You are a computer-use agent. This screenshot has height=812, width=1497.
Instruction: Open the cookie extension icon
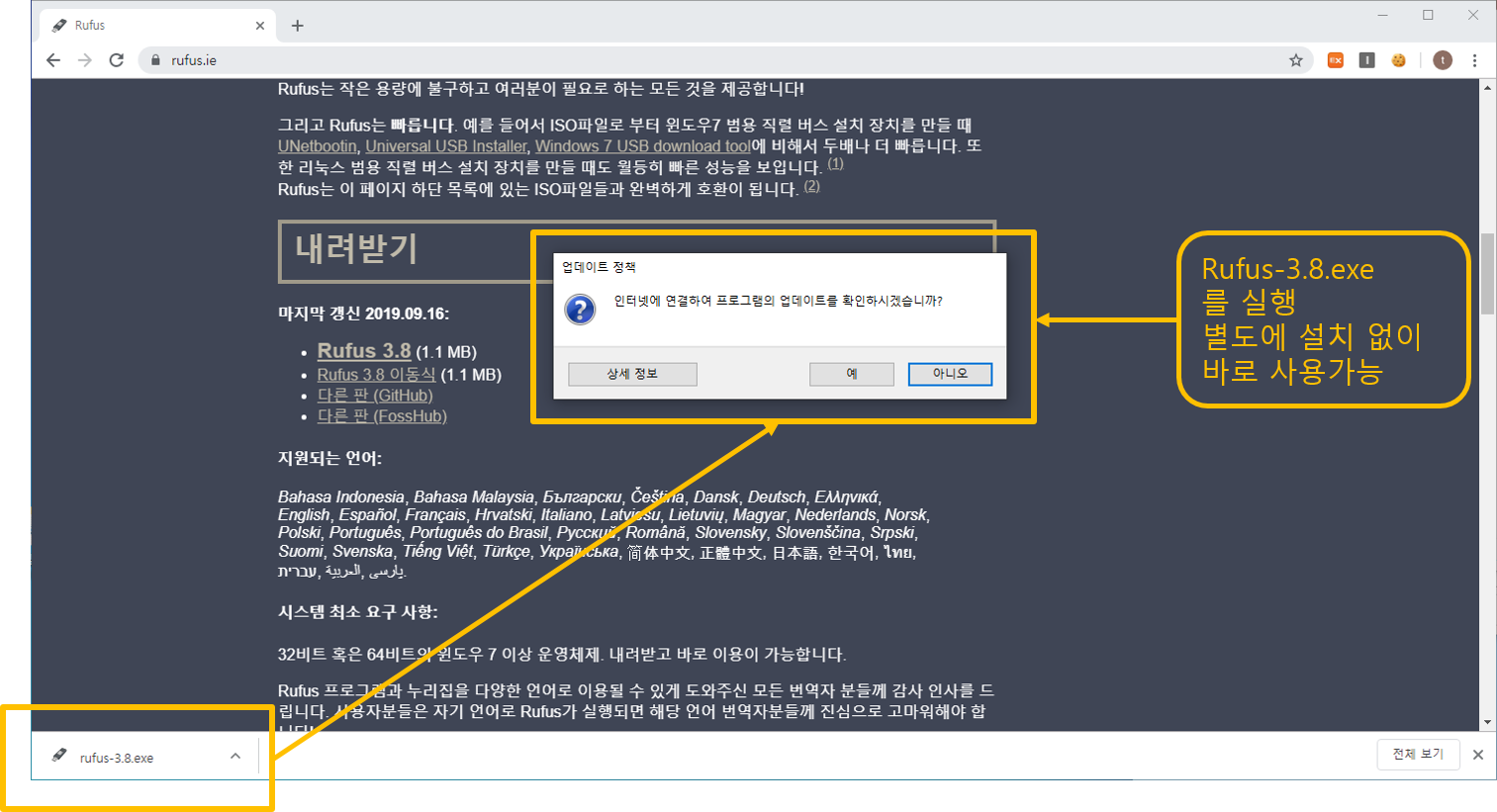(x=1399, y=60)
